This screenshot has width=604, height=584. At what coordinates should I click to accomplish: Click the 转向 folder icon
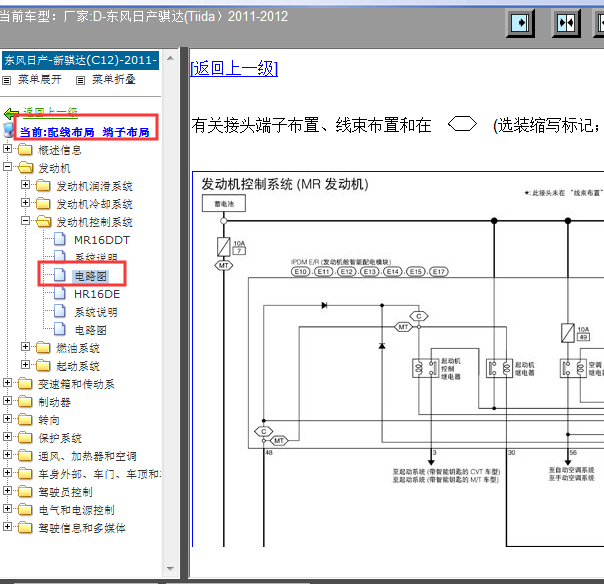point(25,420)
